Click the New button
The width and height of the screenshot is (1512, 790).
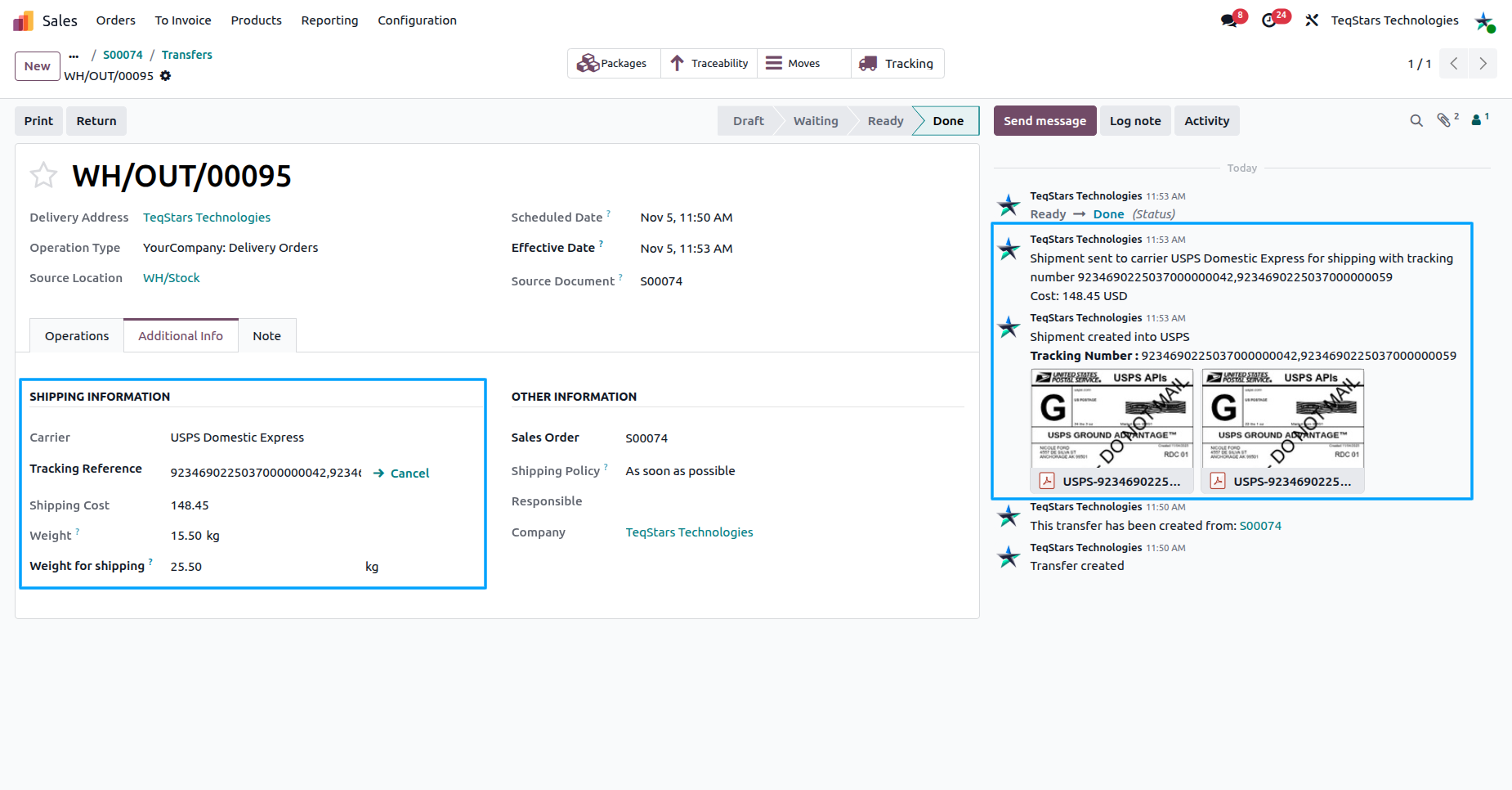pyautogui.click(x=38, y=66)
